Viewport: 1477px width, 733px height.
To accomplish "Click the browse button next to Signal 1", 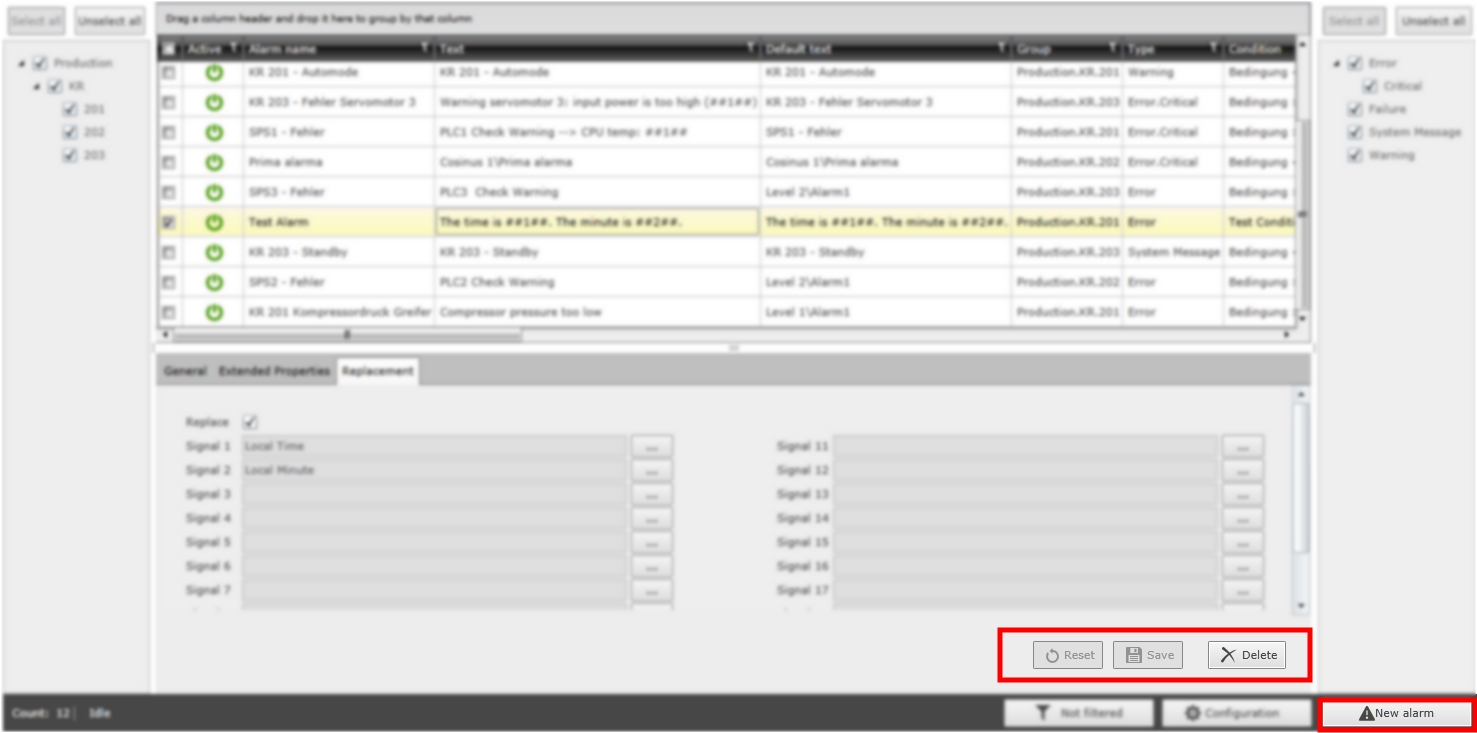I will pos(651,446).
